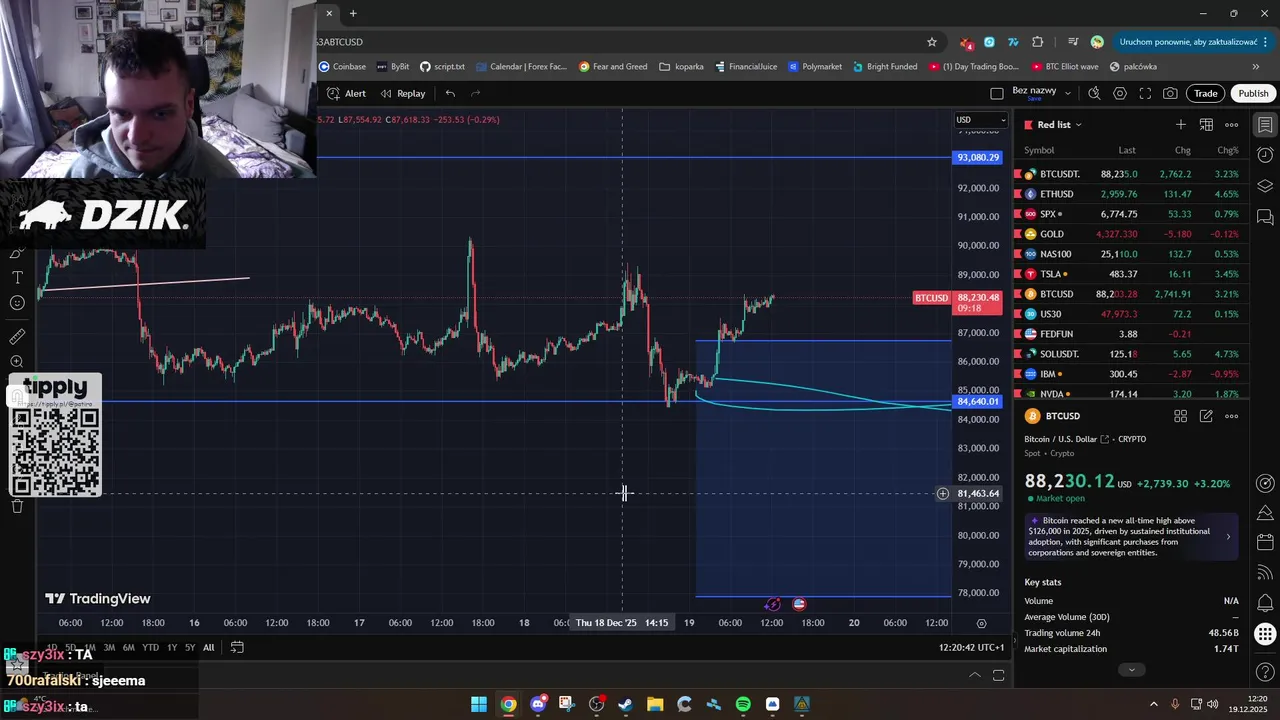Click the 93,080.29 price line label
Viewport: 1280px width, 720px height.
(978, 157)
